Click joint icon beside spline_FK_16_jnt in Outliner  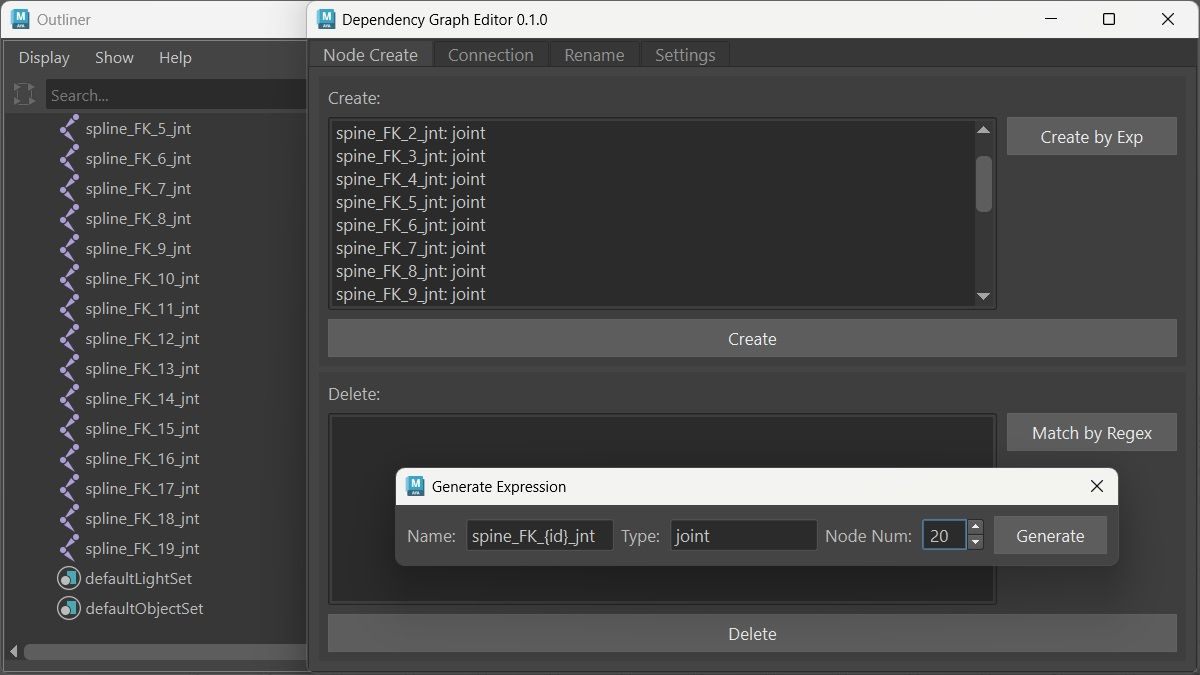[69, 458]
